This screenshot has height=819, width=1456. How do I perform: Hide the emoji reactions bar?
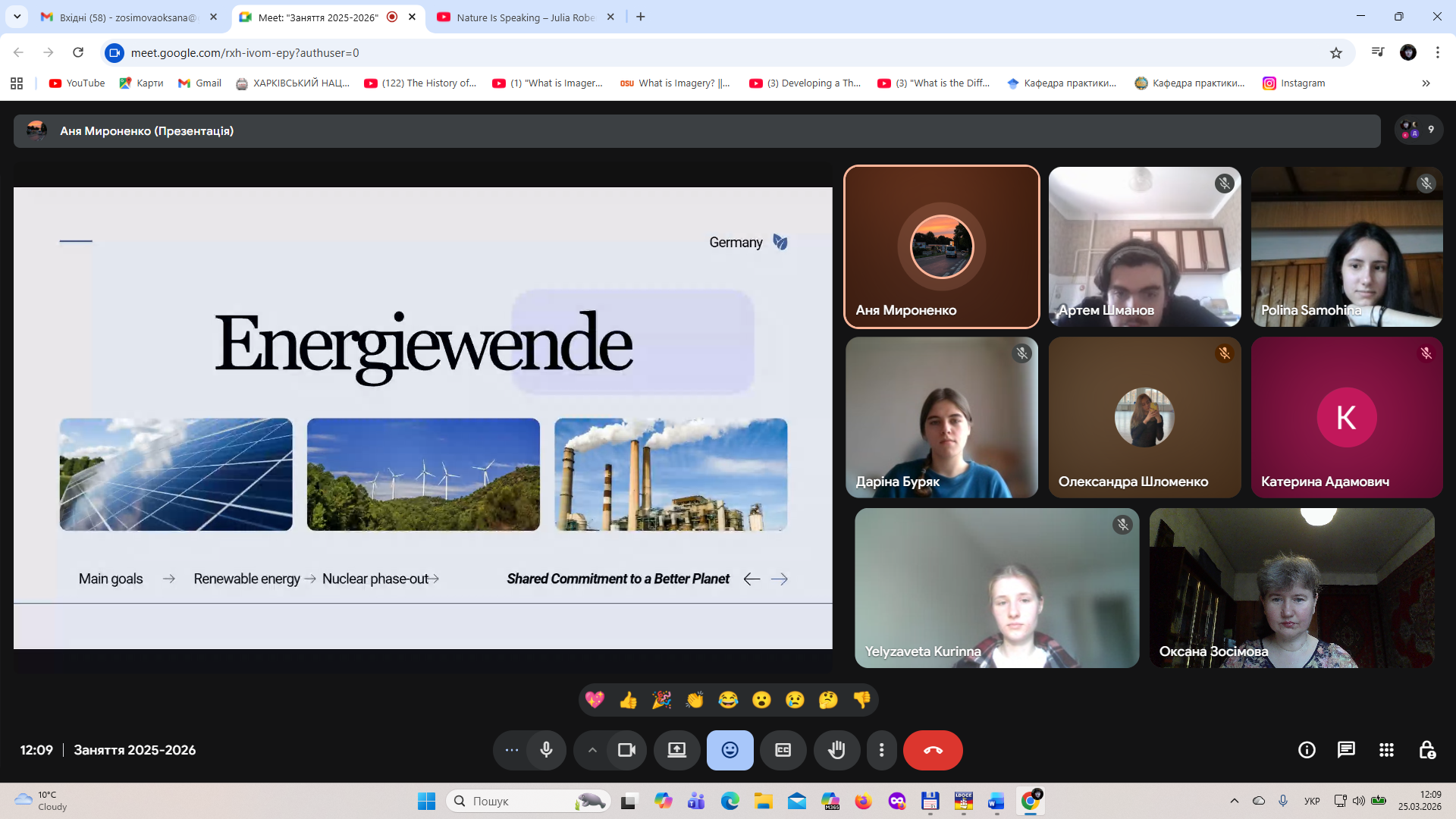tap(730, 750)
